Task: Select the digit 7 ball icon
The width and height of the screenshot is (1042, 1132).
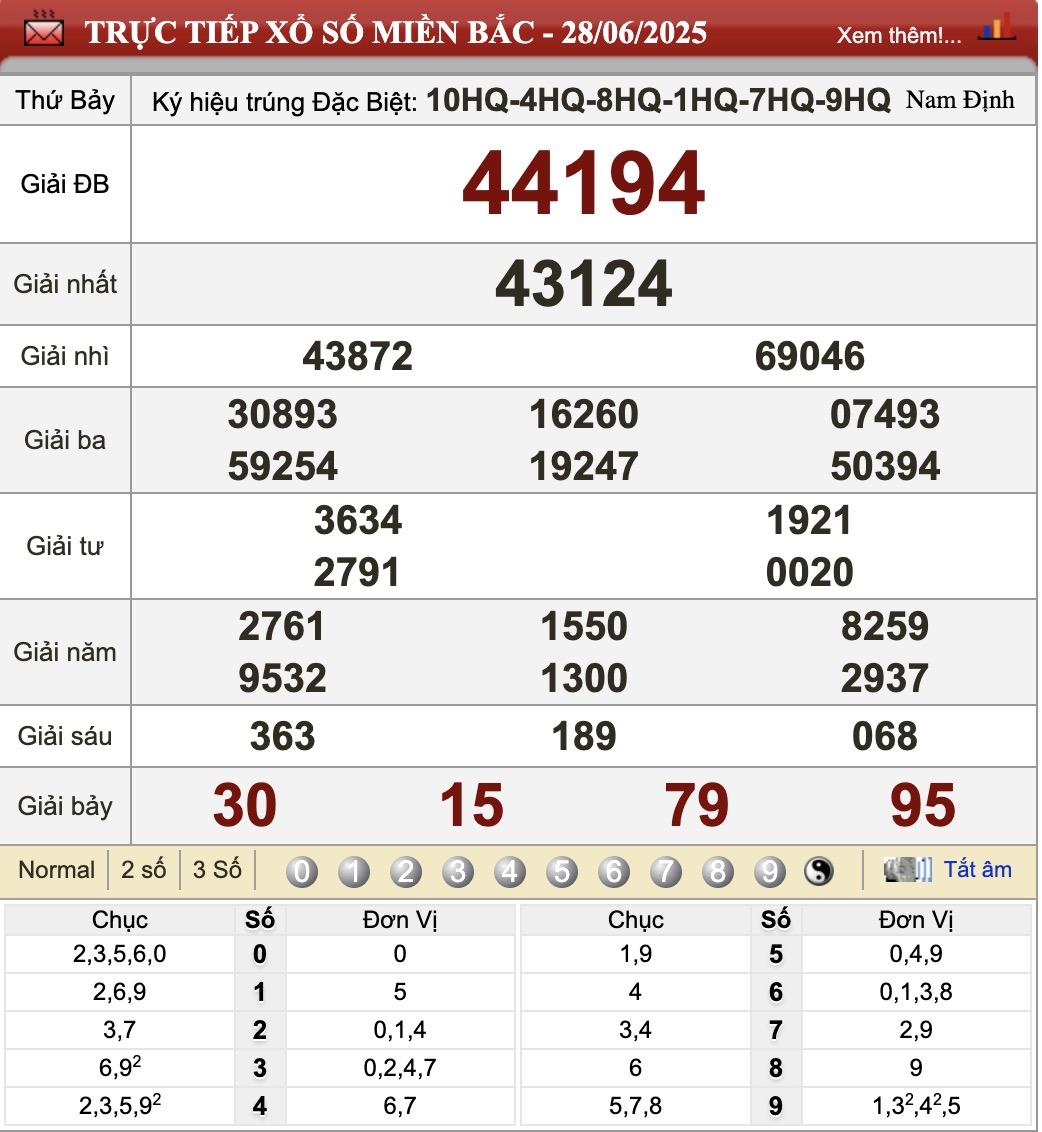Action: 665,871
